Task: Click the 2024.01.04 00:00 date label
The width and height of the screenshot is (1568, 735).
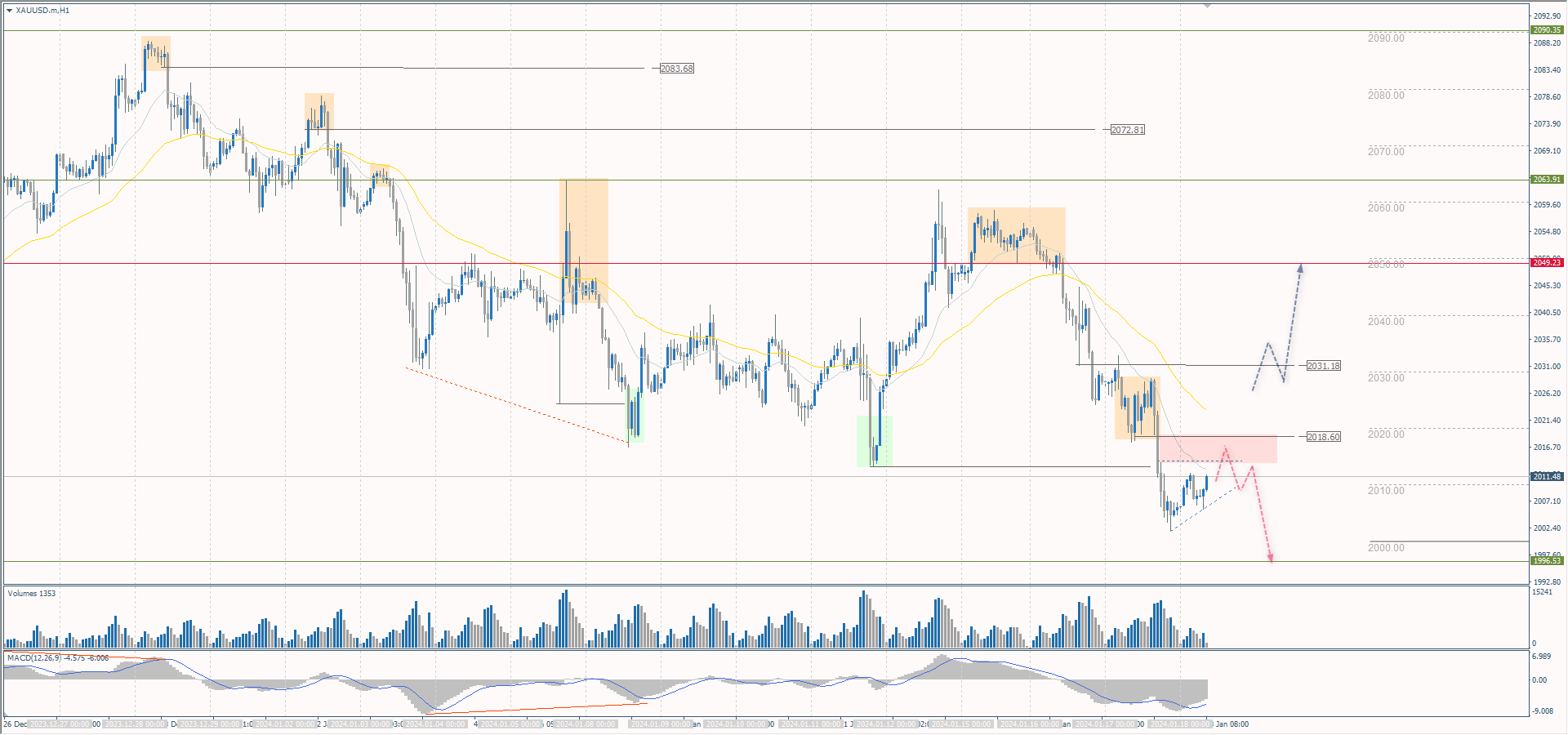Action: coord(435,724)
